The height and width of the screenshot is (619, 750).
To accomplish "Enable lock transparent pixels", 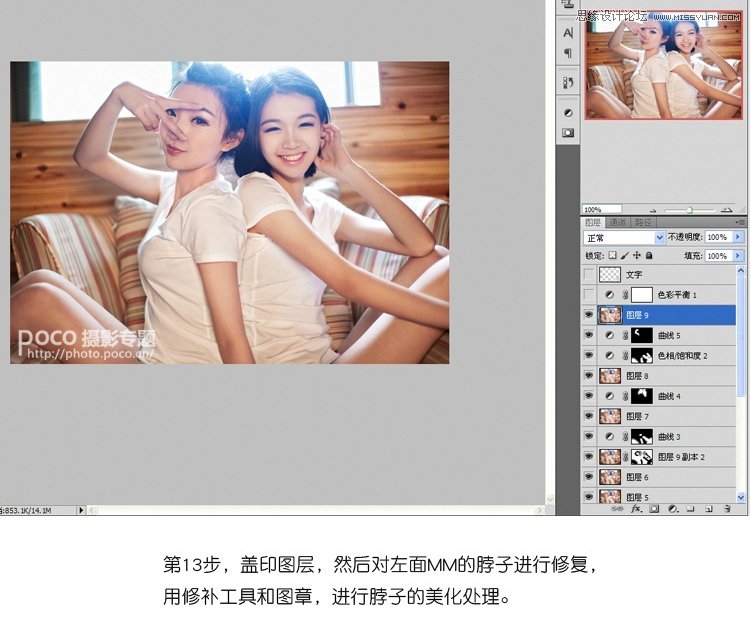I will (613, 255).
